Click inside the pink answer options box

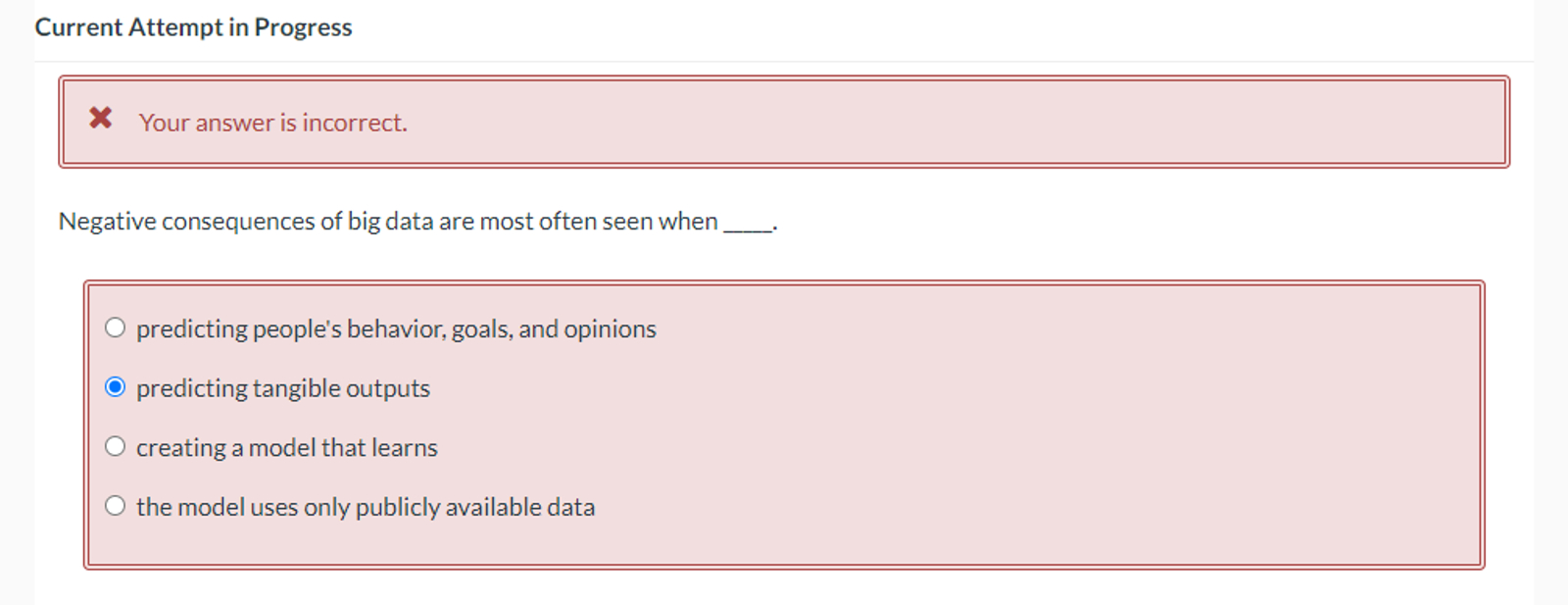click(x=784, y=549)
